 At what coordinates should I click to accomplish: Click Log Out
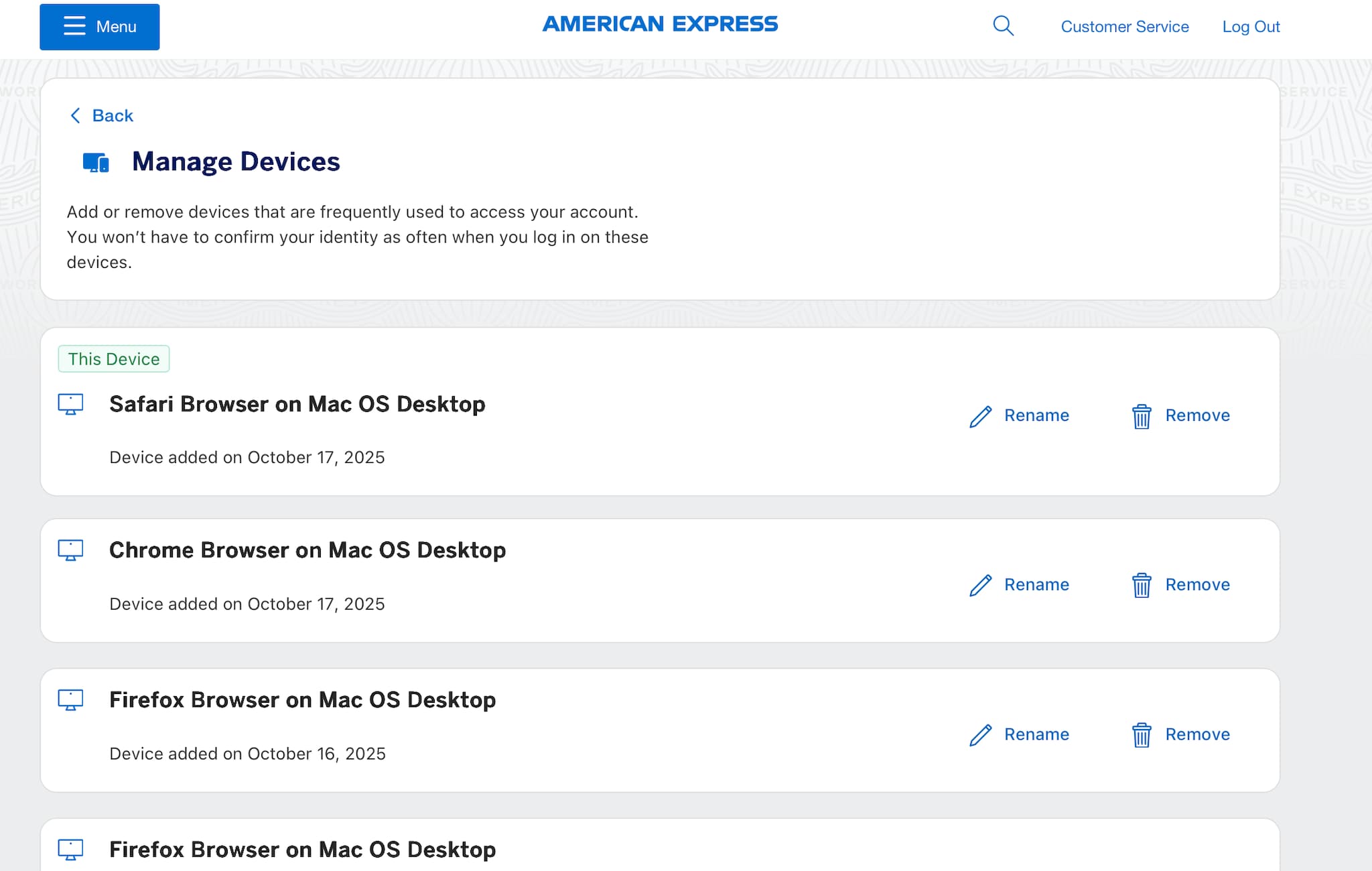point(1251,27)
